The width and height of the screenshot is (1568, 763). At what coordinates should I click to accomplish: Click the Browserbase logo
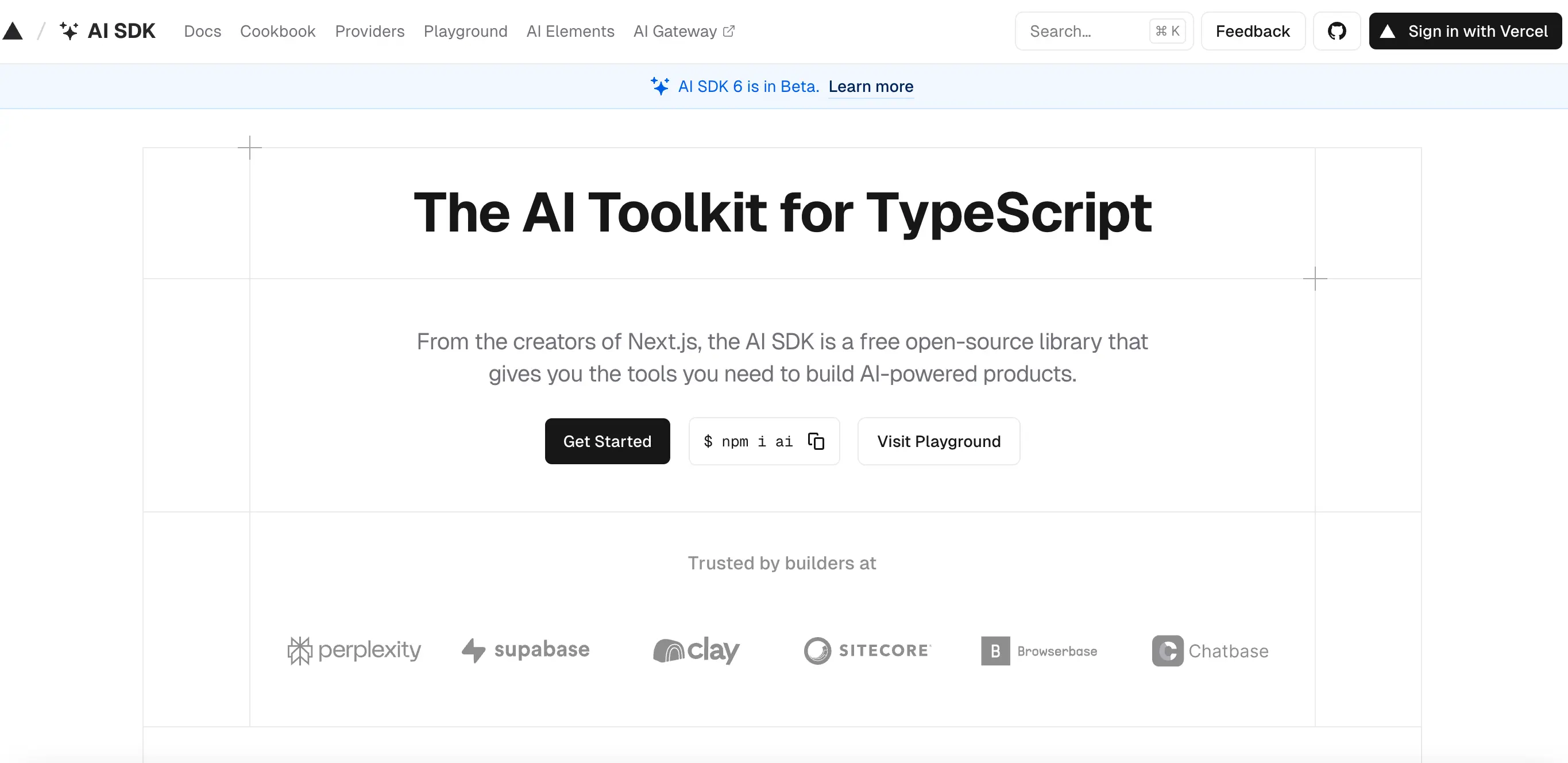click(1039, 651)
